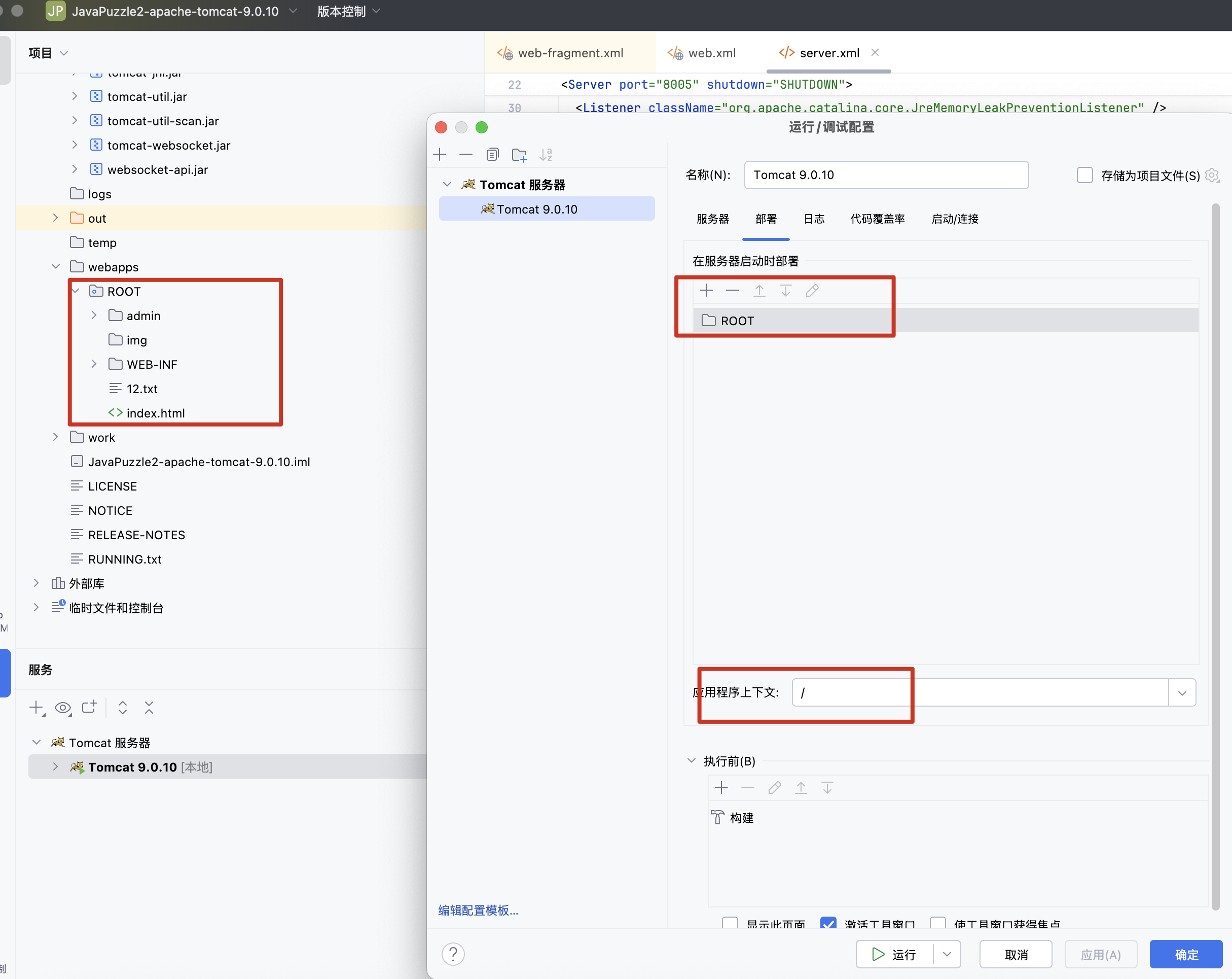The height and width of the screenshot is (979, 1232).
Task: Uncheck the 激活工具窗口 checkbox
Action: [x=827, y=922]
